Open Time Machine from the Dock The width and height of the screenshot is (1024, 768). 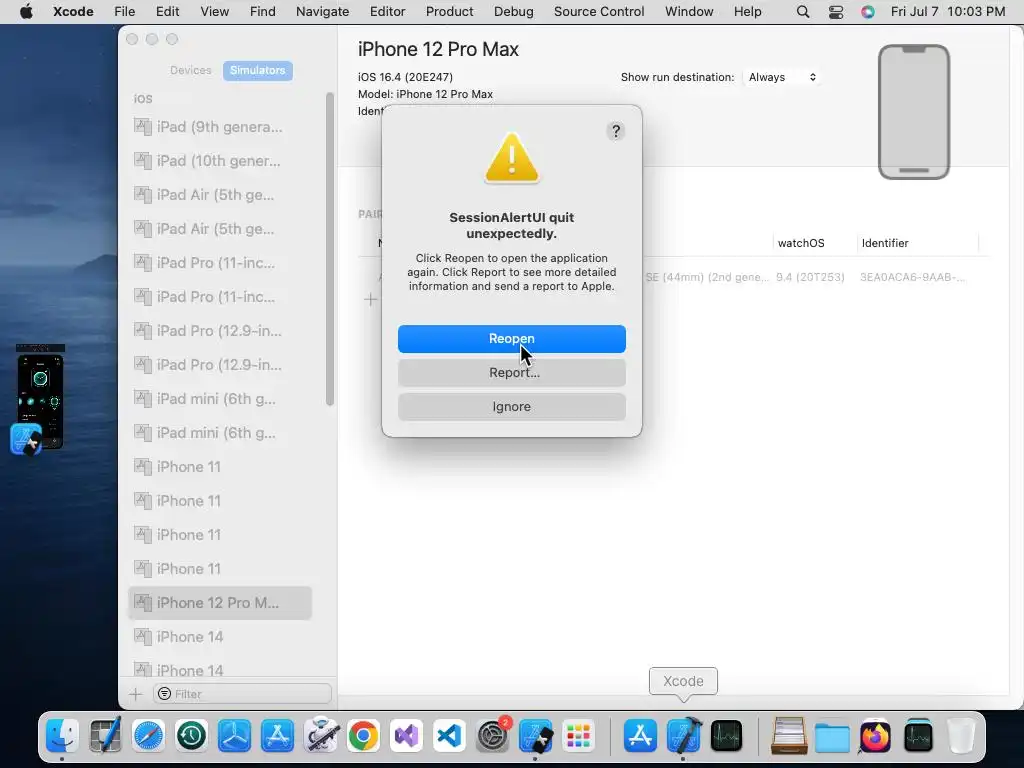coord(191,736)
